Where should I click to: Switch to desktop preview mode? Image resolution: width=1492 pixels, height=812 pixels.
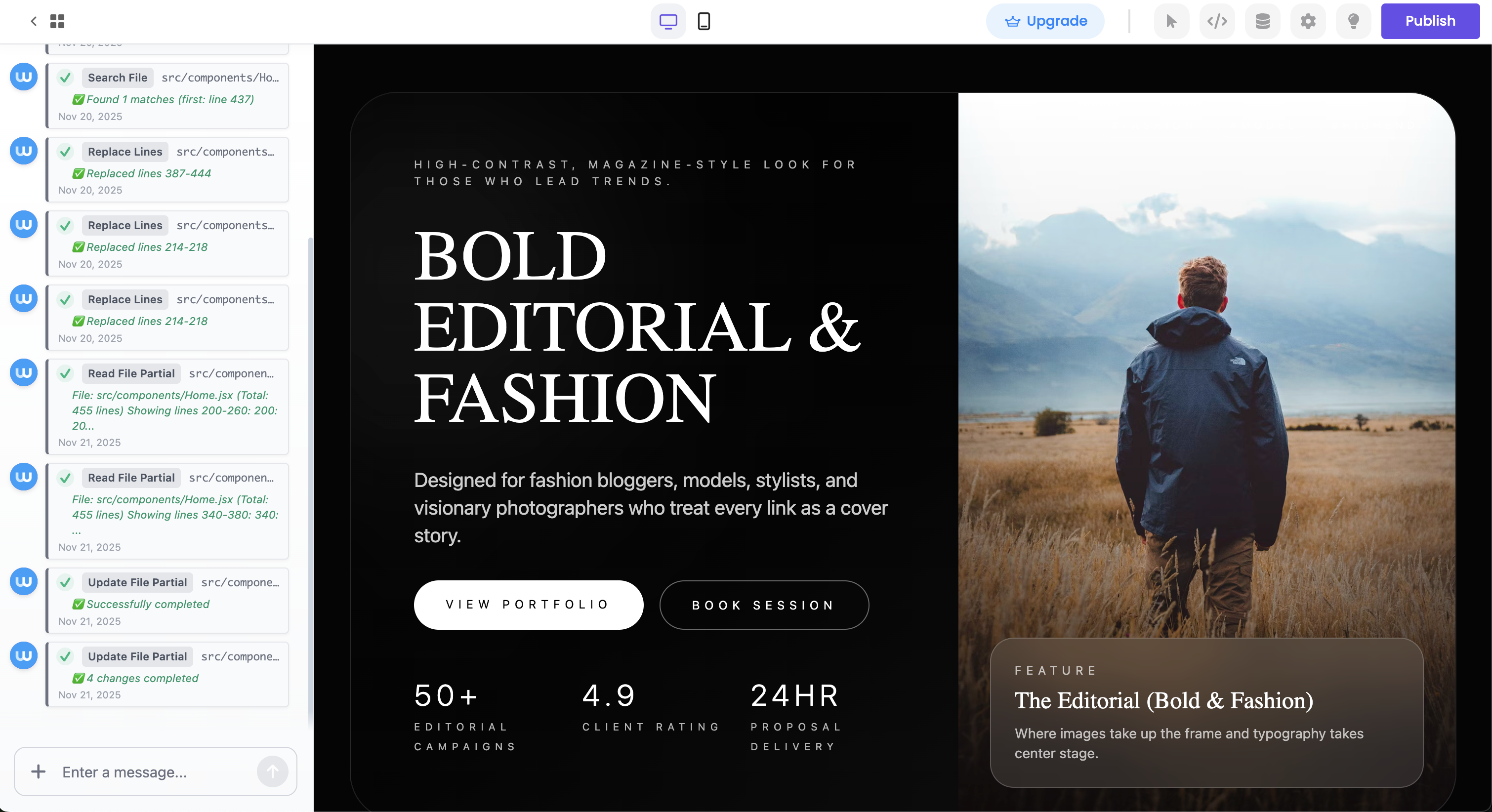tap(668, 21)
